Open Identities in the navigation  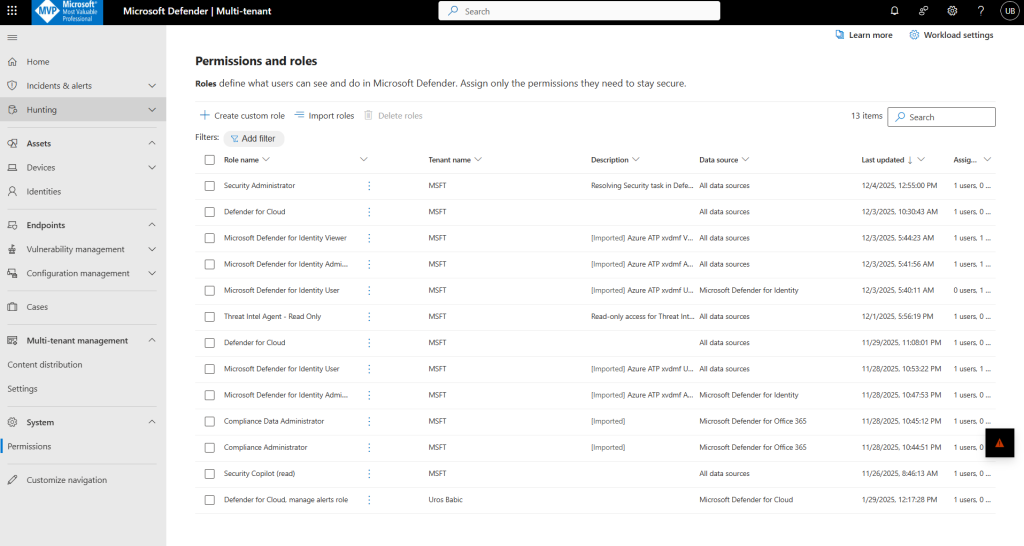pos(43,192)
